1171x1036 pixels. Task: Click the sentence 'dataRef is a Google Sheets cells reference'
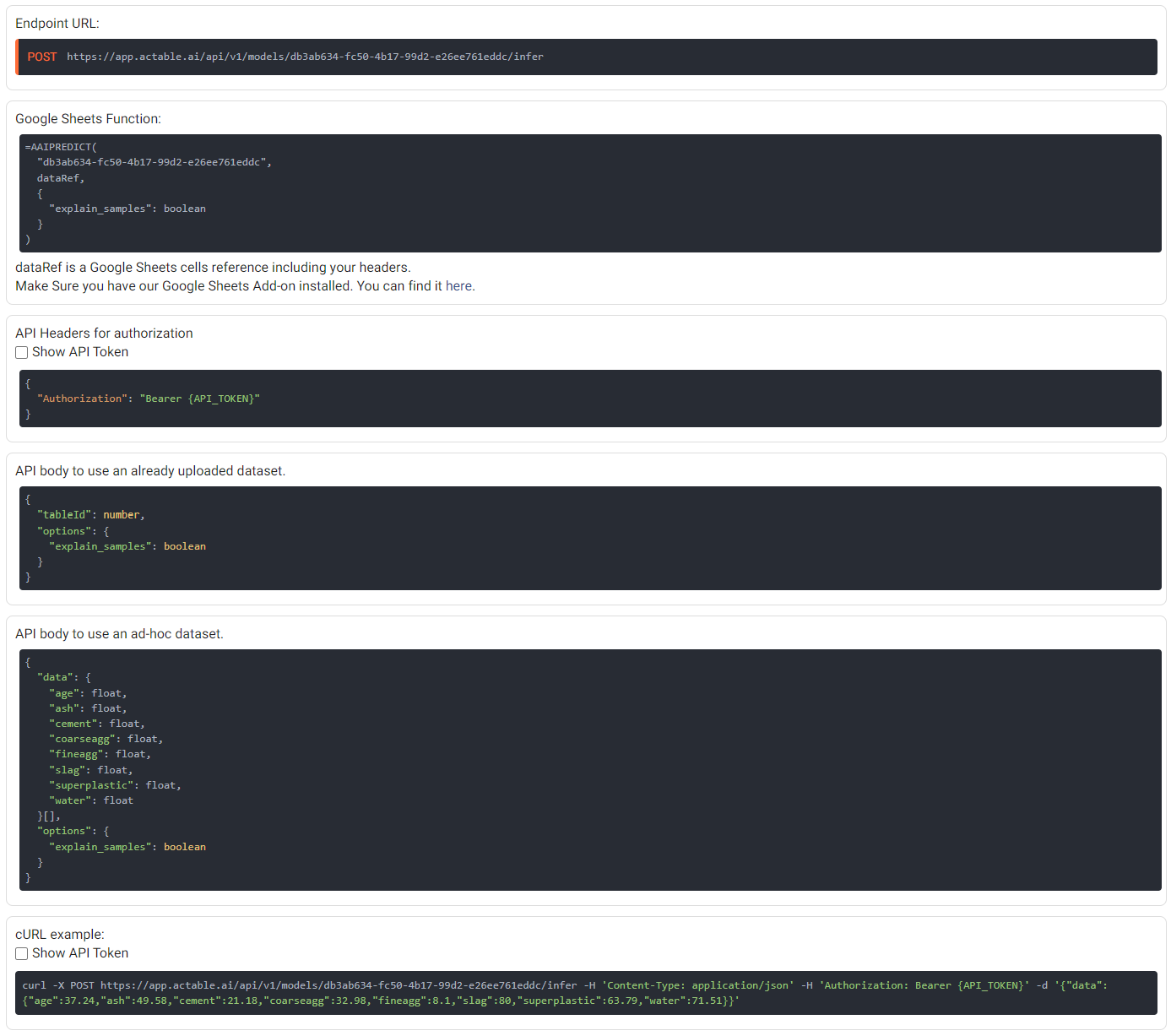click(x=213, y=268)
